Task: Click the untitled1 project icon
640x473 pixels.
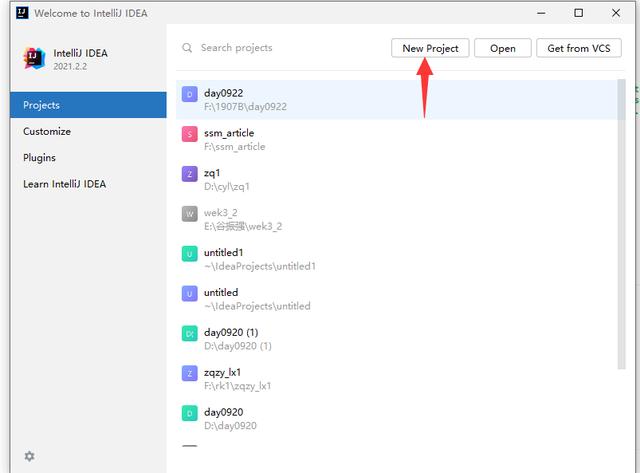Action: pos(189,254)
